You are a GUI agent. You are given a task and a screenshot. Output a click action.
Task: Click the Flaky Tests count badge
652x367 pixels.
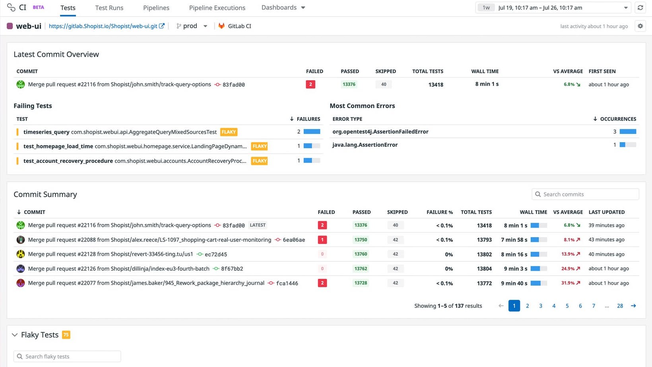tap(66, 335)
